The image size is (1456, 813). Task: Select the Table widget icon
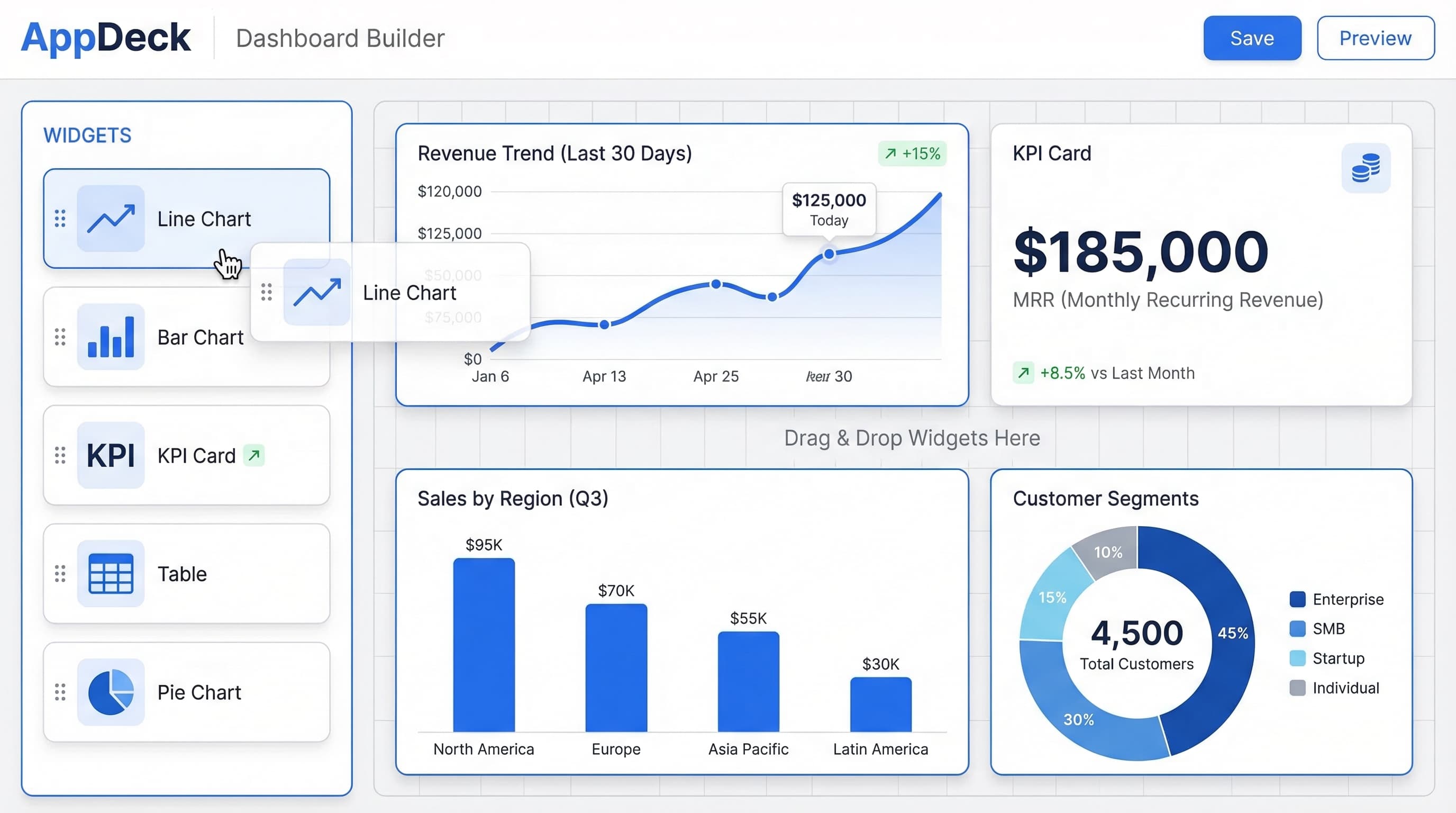pyautogui.click(x=111, y=573)
